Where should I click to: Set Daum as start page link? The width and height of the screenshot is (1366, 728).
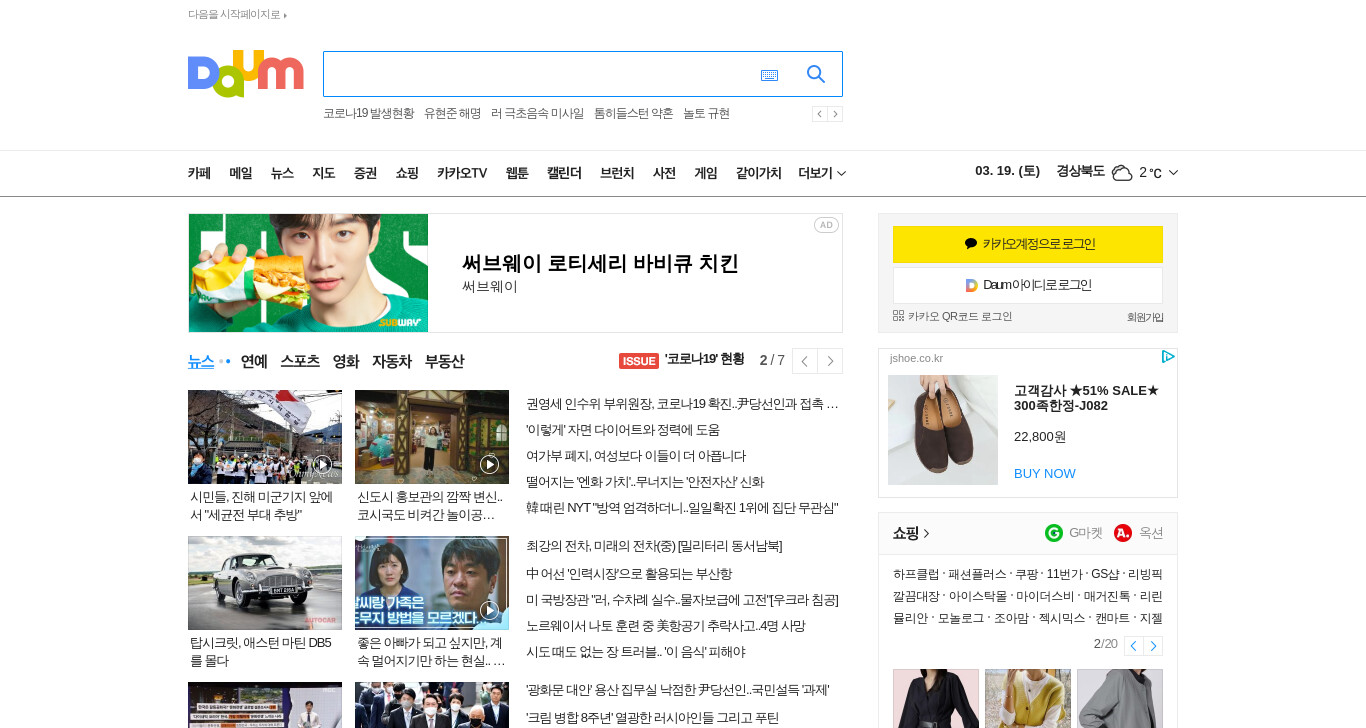point(237,14)
